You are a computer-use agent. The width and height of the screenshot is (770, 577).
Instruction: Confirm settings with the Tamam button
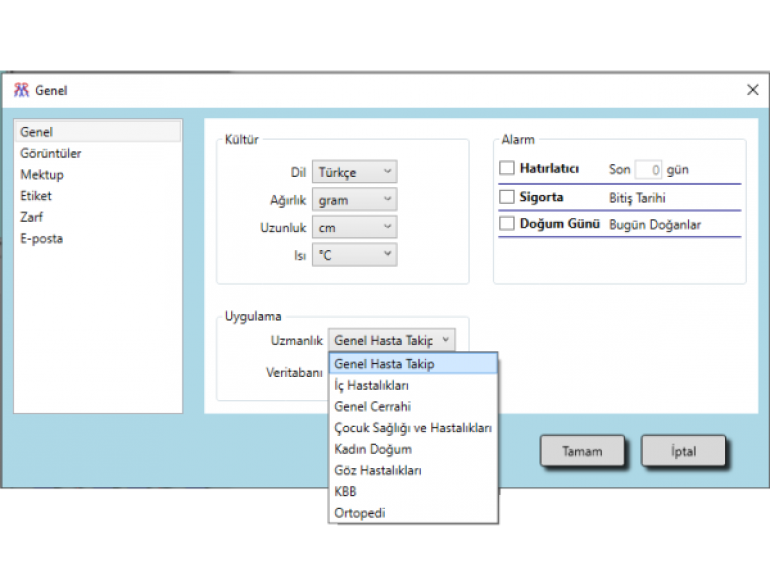(582, 451)
